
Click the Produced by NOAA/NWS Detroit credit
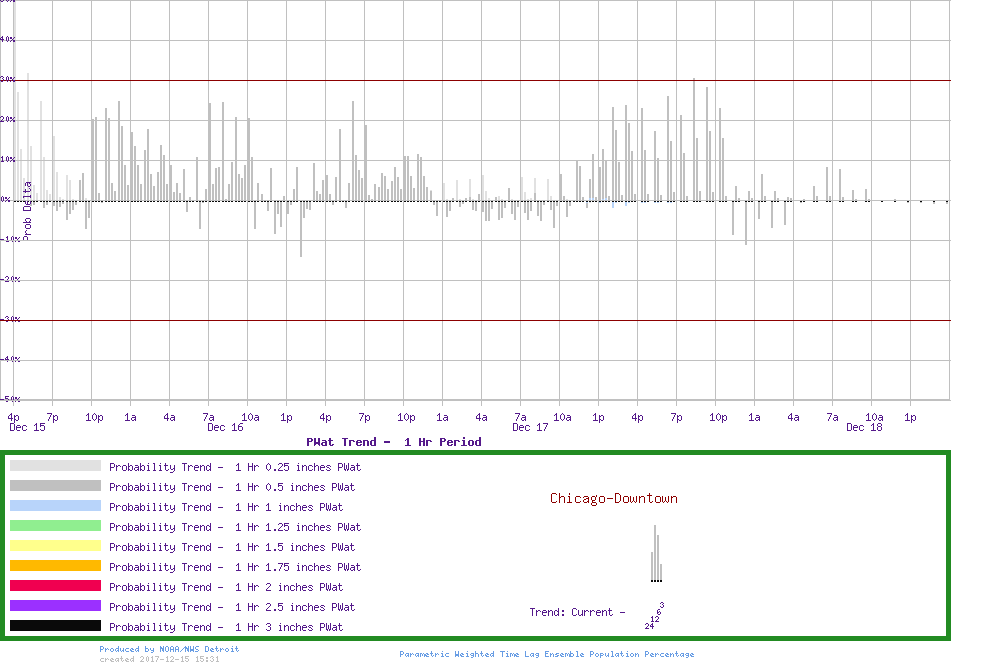(x=169, y=649)
